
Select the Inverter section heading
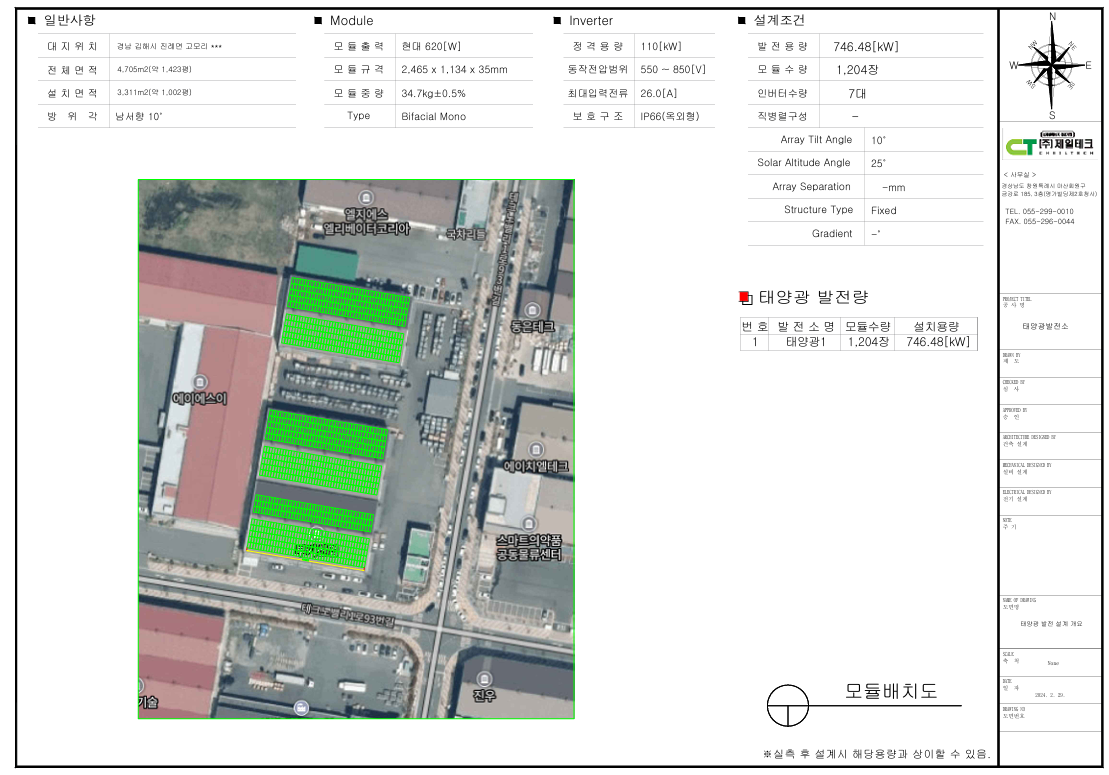pos(590,21)
